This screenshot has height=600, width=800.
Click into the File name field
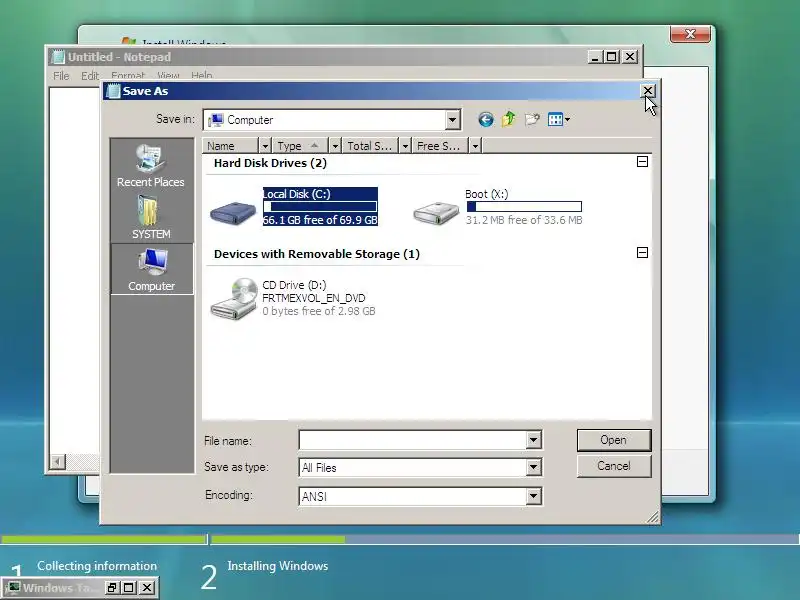click(412, 440)
